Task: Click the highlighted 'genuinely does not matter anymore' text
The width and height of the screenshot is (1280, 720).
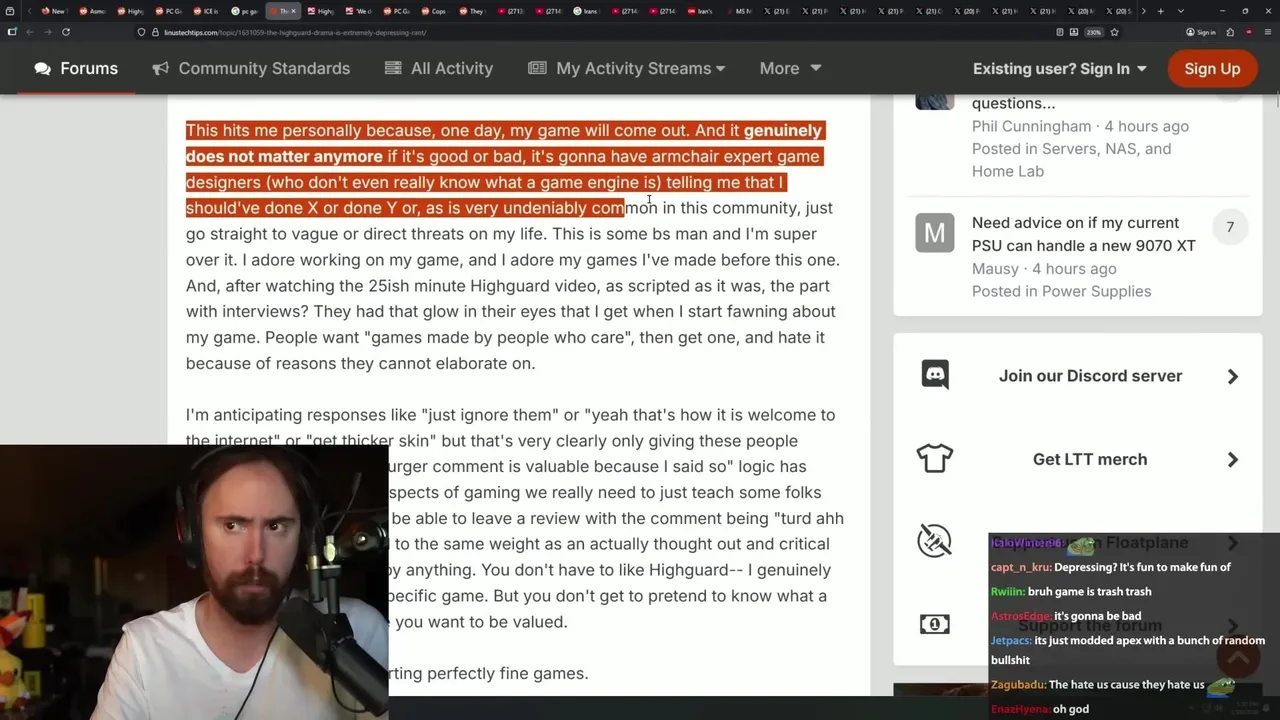Action: (503, 143)
